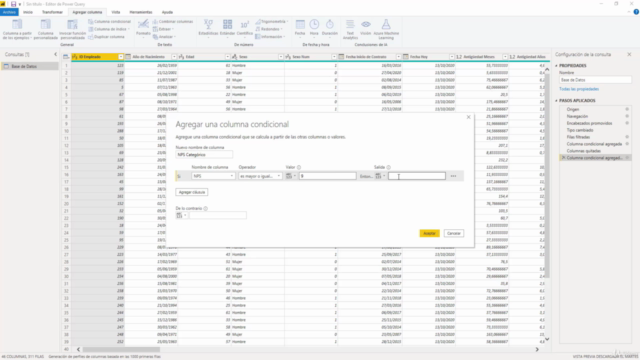The image size is (640, 360).
Task: Open the Ayuda ribbon tab
Action: click(167, 12)
